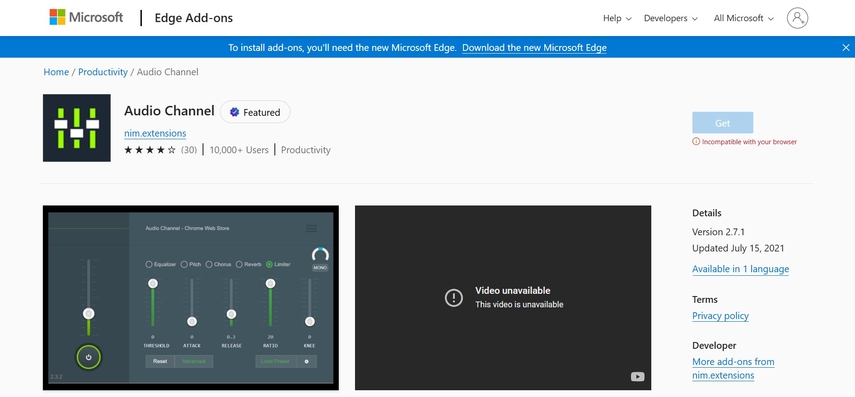Go to the Home breadcrumb
Viewport: 855px width, 397px height.
pos(56,72)
